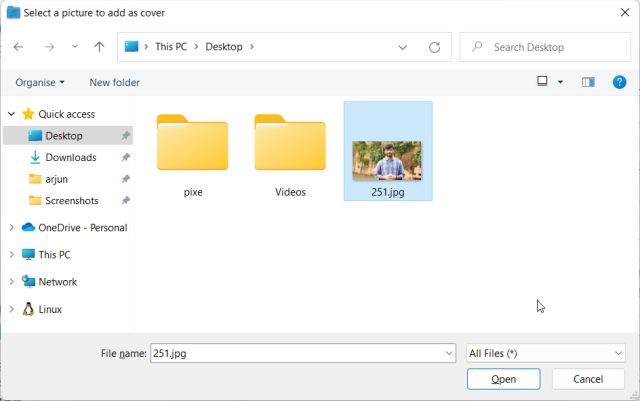Expand the This PC tree node
Viewport: 640px width, 401px height.
tap(11, 254)
